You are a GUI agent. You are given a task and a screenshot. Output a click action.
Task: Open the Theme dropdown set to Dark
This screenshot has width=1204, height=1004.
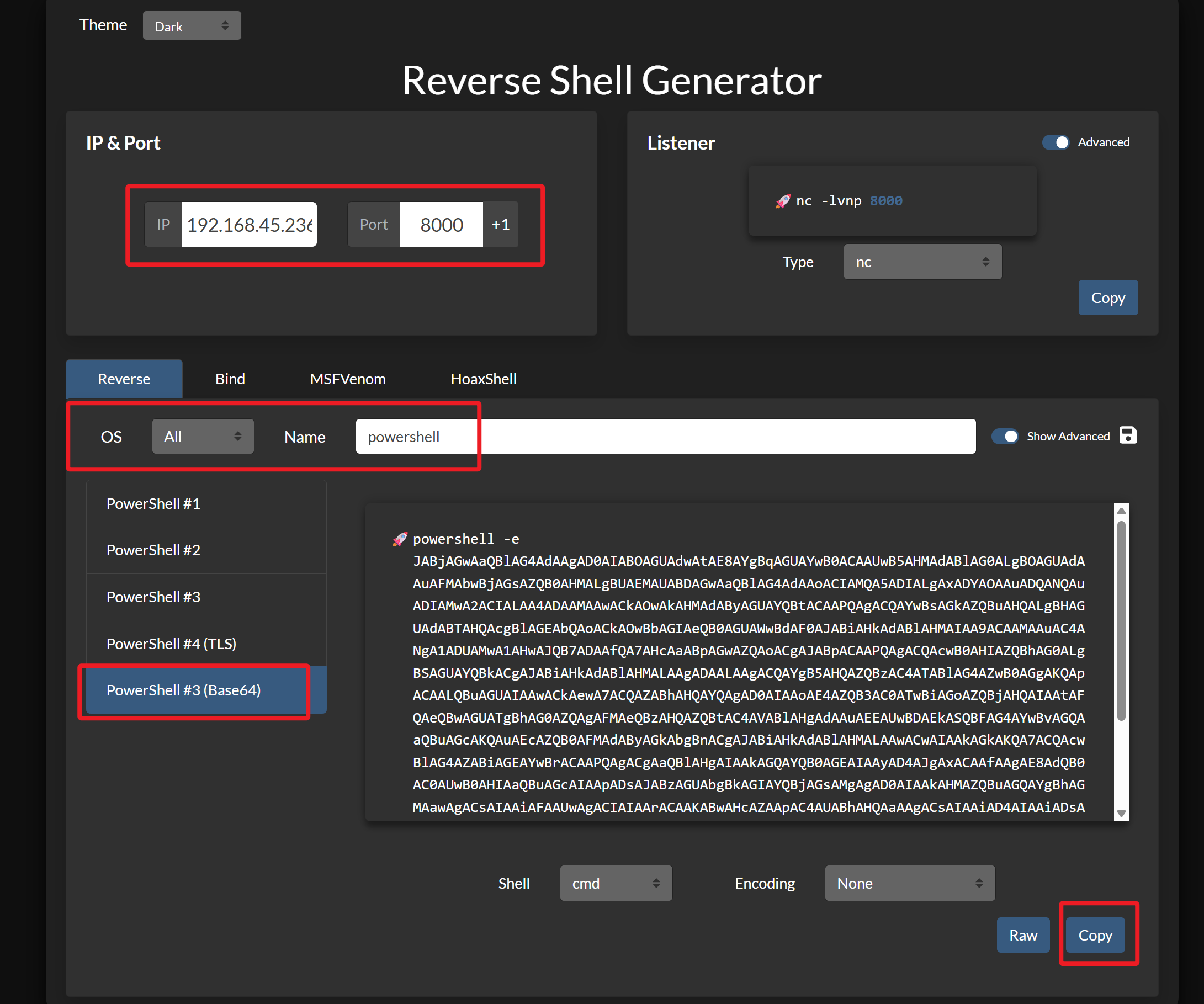click(x=192, y=26)
